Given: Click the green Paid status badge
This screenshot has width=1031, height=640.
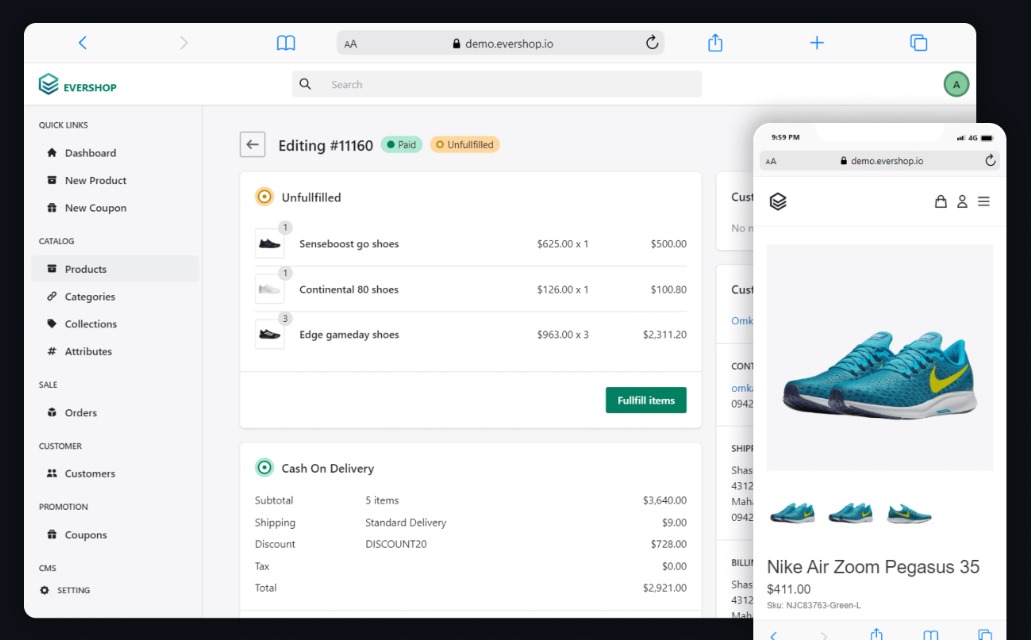Looking at the screenshot, I should (401, 145).
